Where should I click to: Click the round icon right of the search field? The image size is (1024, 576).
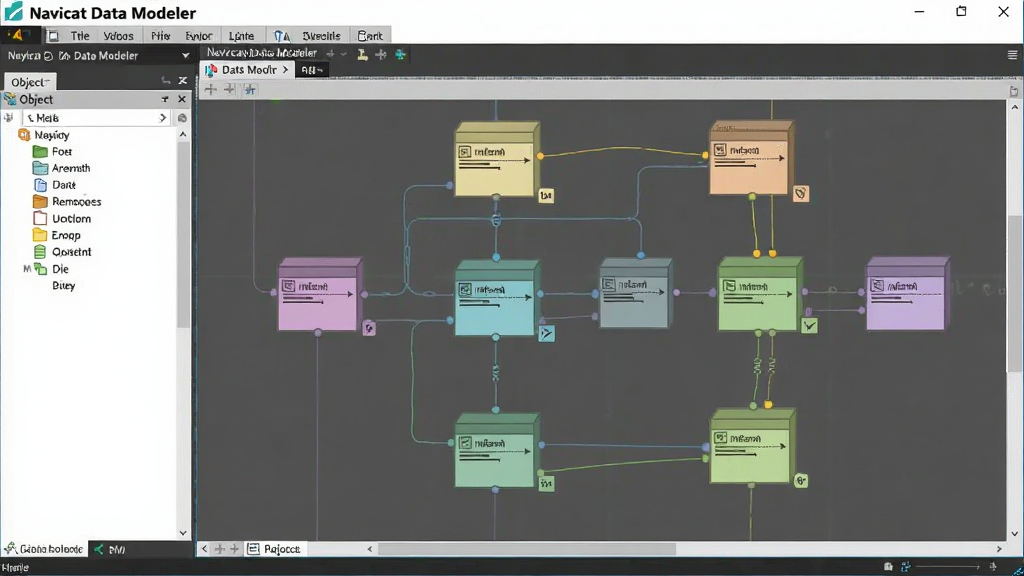182,118
